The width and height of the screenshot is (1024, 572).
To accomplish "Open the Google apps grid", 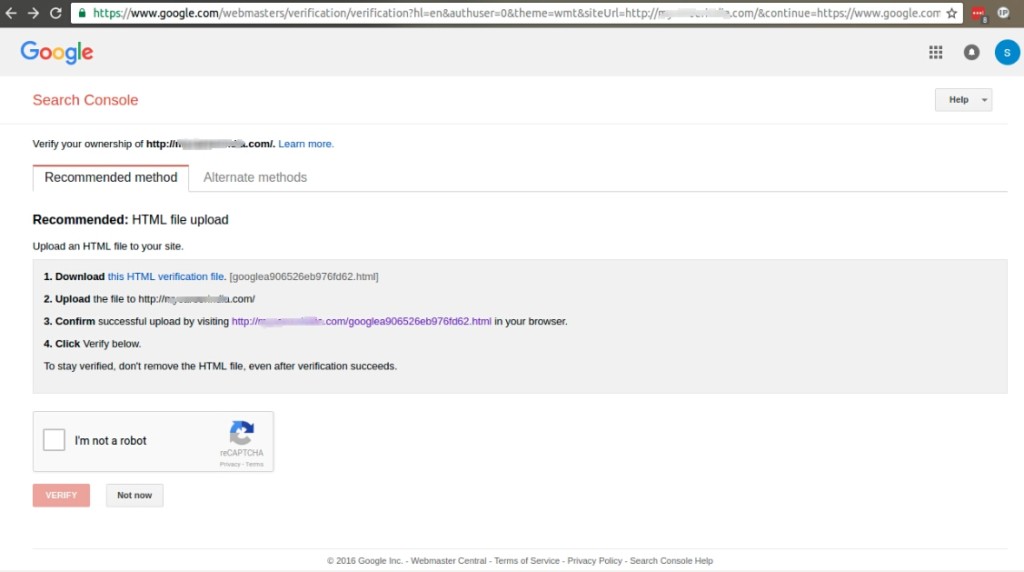I will [936, 53].
